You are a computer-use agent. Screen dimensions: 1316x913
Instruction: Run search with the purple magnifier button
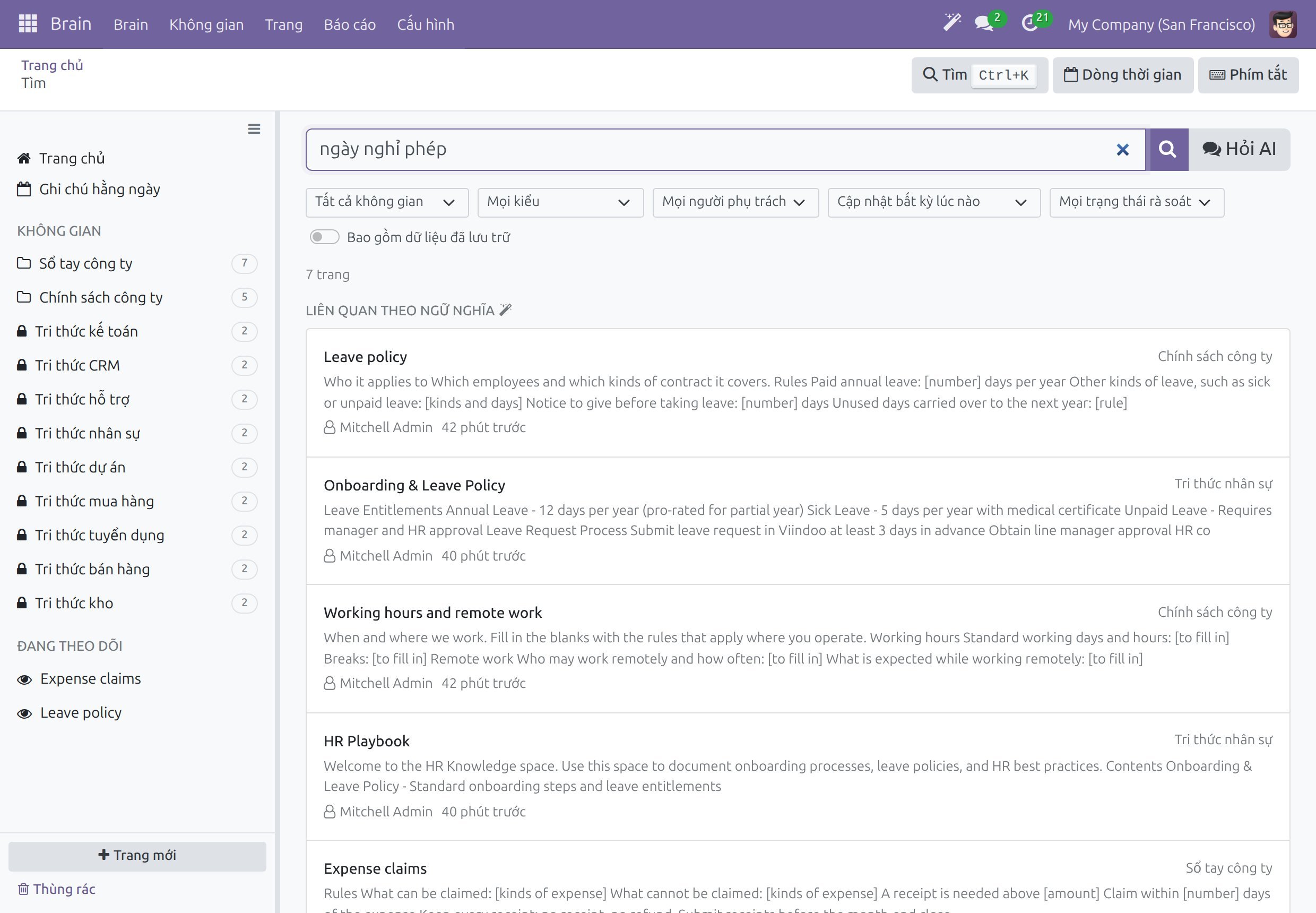coord(1167,149)
